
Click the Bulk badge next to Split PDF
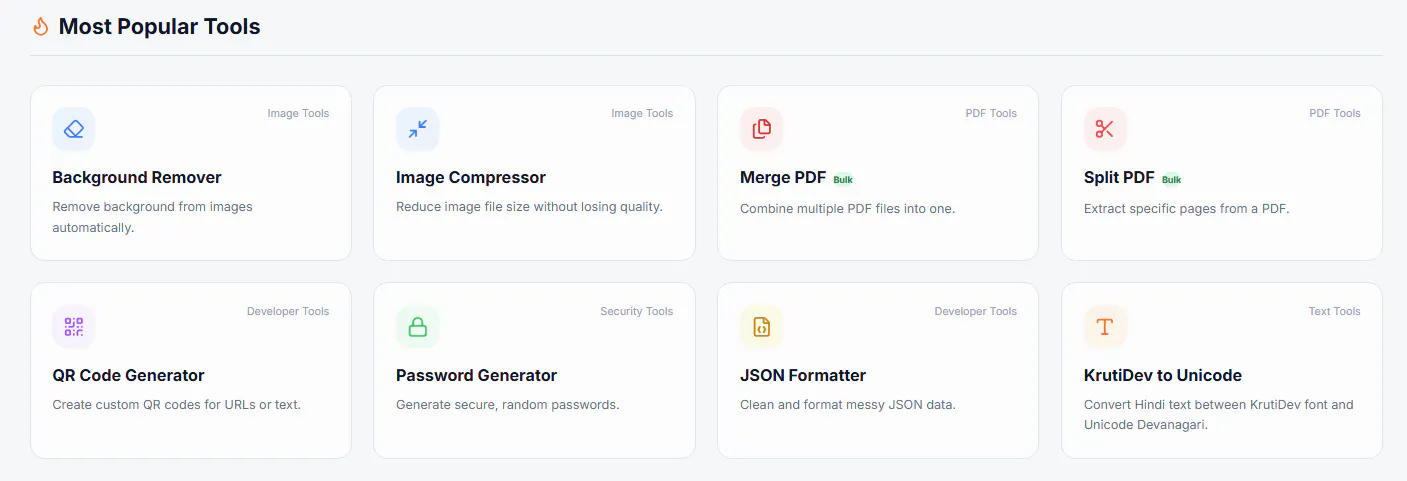(x=1172, y=180)
